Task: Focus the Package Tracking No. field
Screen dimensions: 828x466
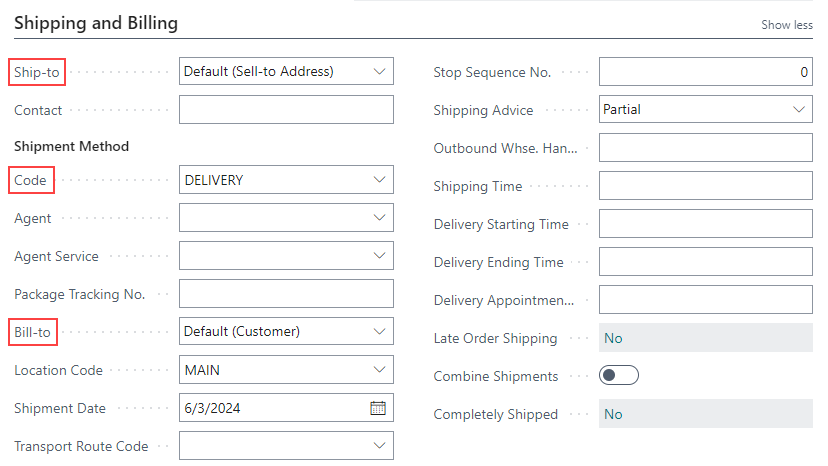Action: (286, 294)
